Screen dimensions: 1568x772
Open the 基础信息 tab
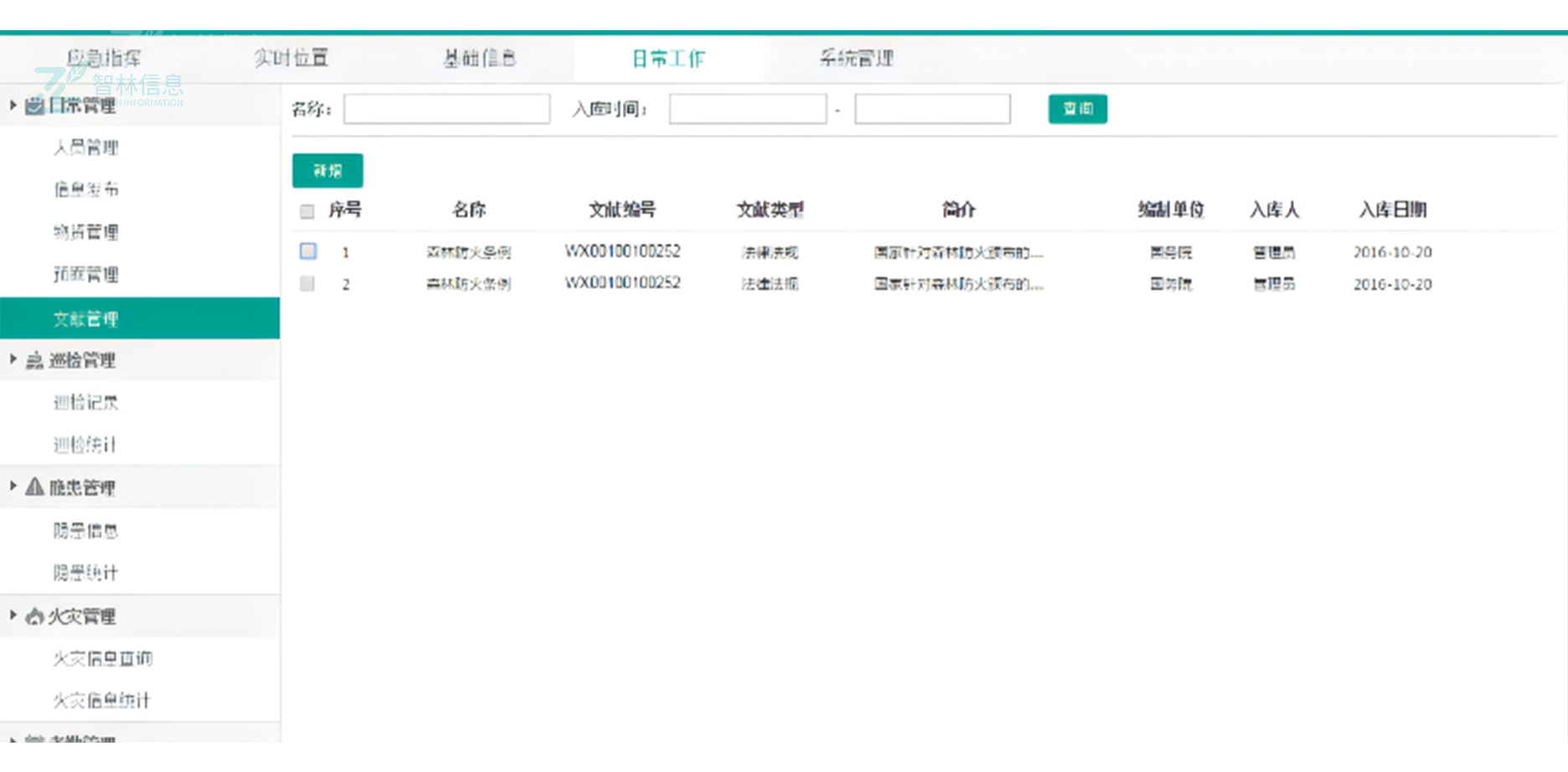coord(480,58)
